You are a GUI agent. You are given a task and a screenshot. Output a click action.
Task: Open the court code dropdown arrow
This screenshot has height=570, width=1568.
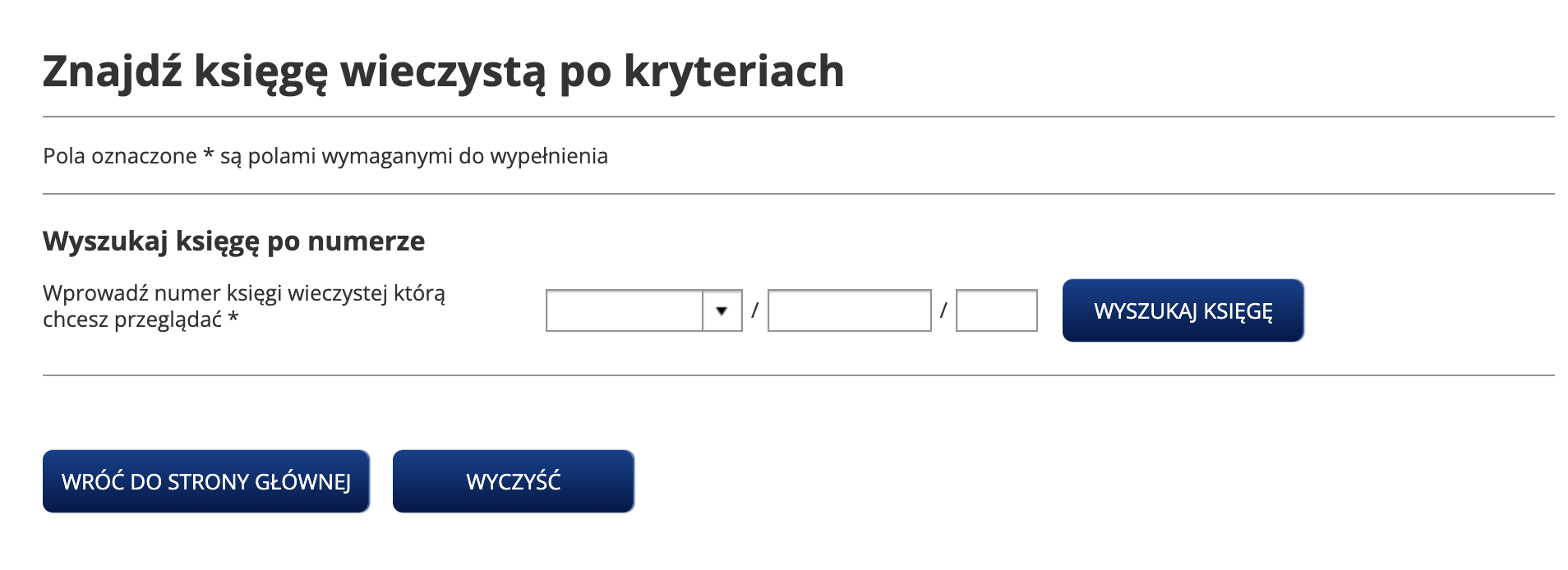click(x=722, y=311)
